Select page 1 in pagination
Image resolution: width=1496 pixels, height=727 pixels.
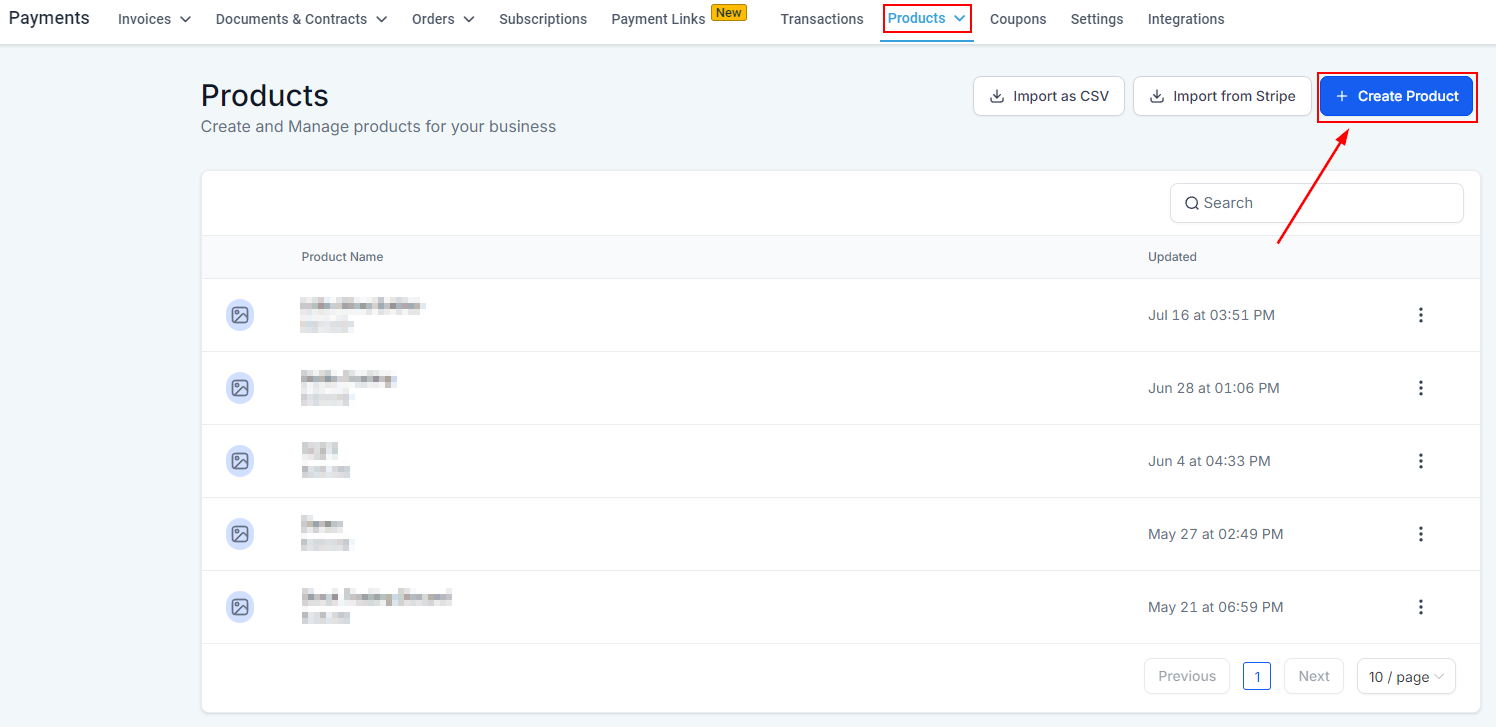click(x=1257, y=676)
